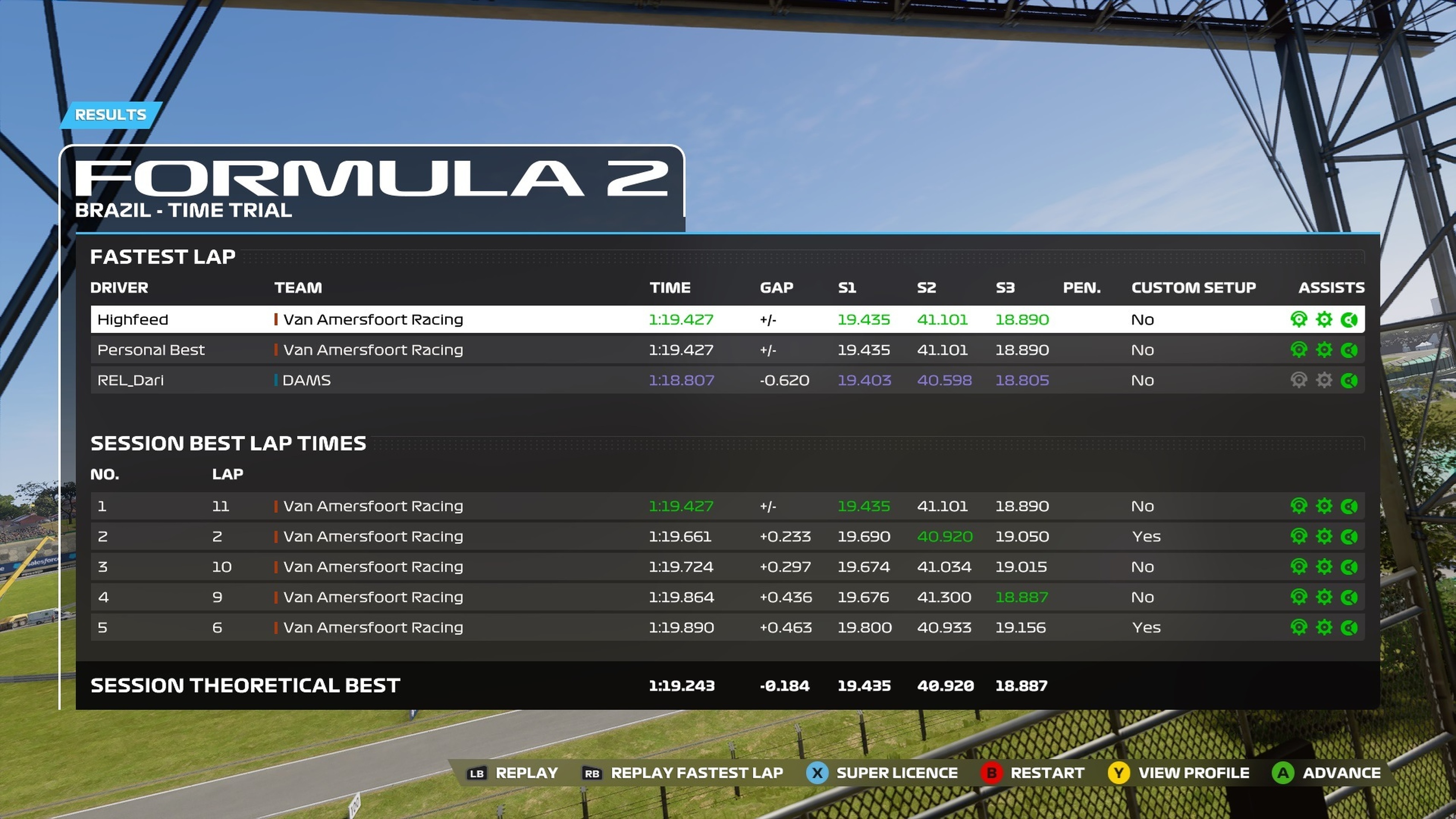The height and width of the screenshot is (819, 1456).
Task: Click the TIME column header
Action: point(670,288)
